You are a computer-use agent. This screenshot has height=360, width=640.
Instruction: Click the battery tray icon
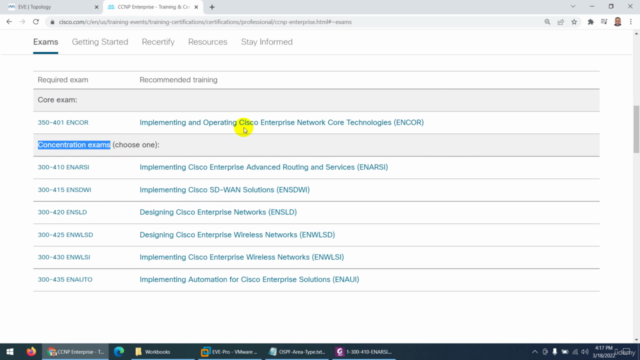564,352
